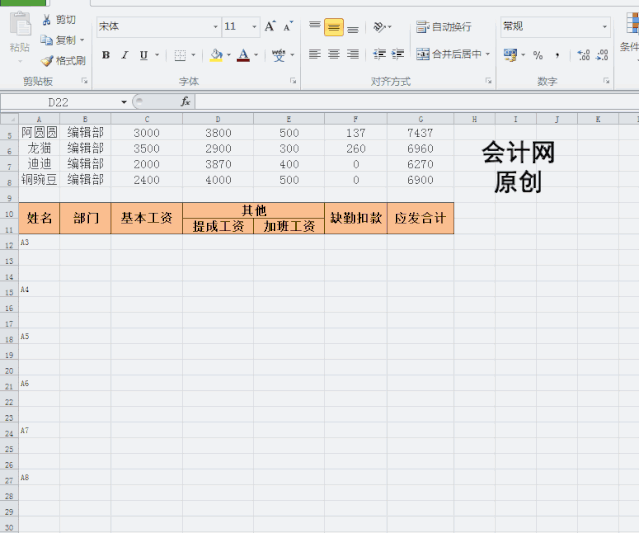Open alignment (对齐方式) dialog launcher
The height and width of the screenshot is (533, 639).
(x=488, y=81)
